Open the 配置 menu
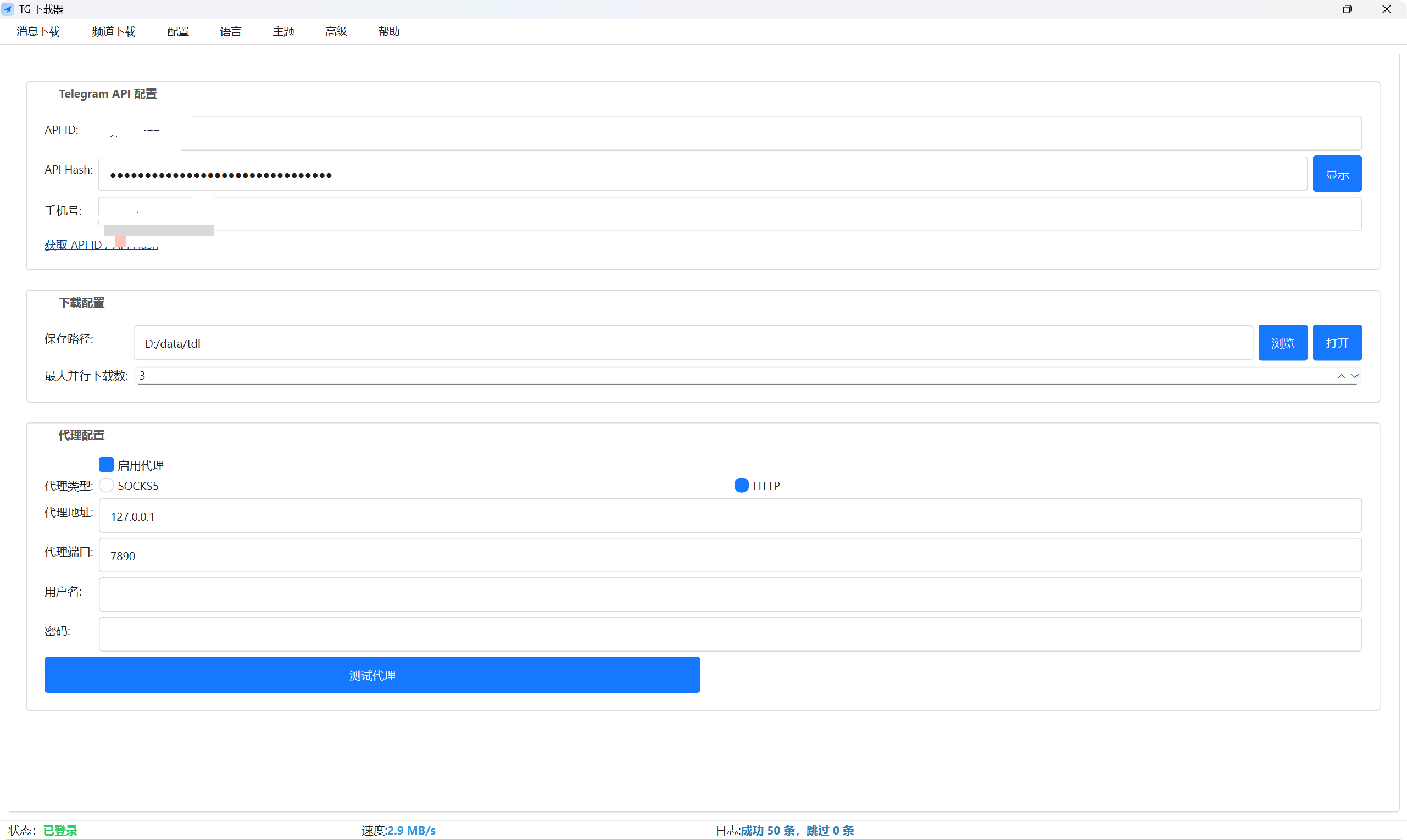 pos(177,32)
